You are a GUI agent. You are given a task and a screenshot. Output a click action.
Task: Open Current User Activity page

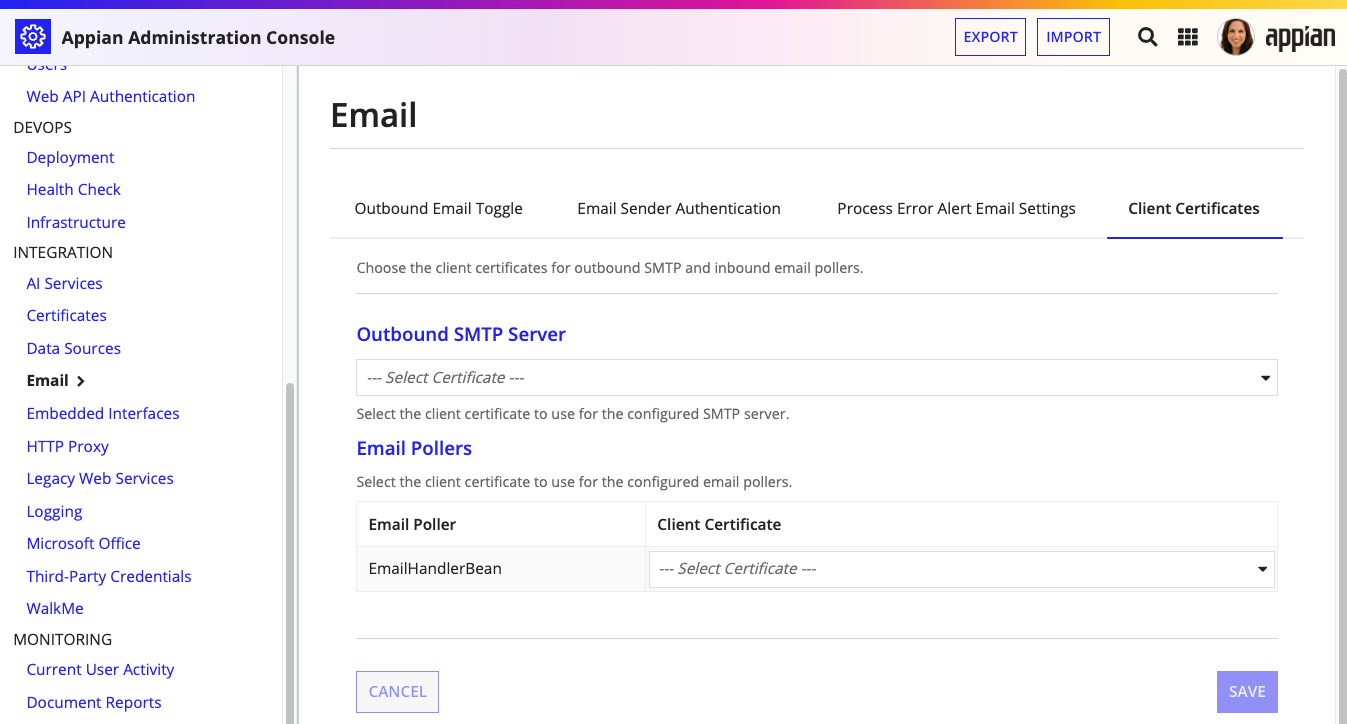coord(100,669)
